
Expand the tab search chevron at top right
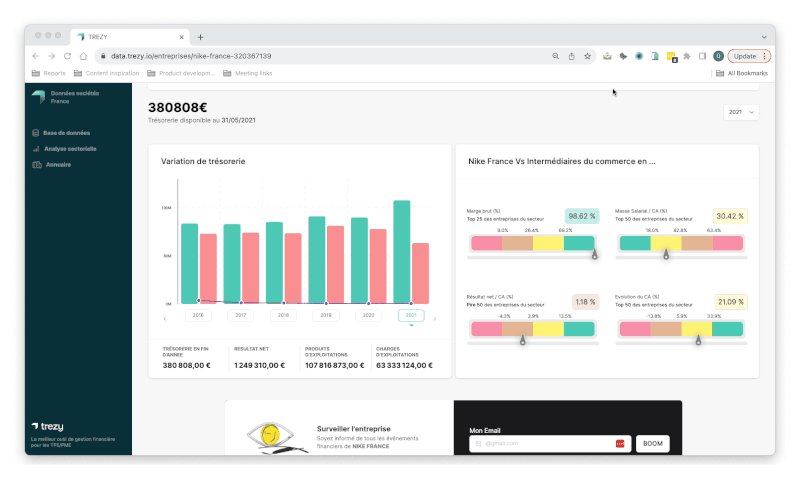[x=764, y=37]
